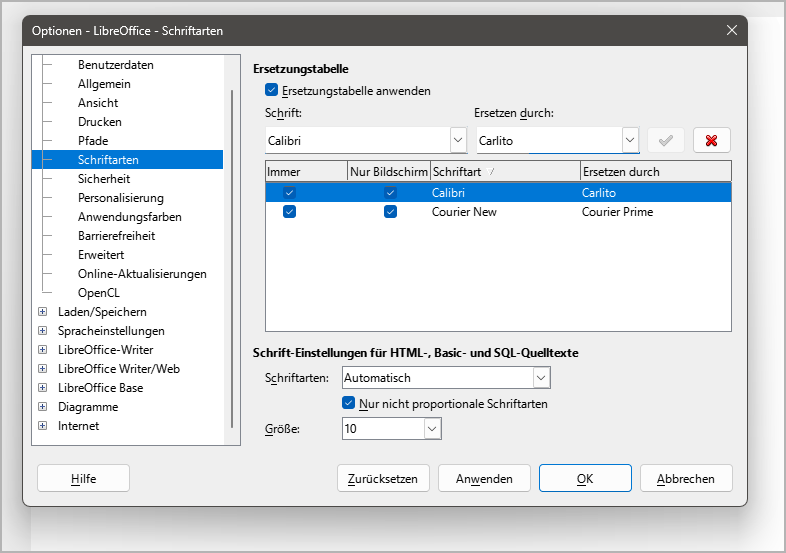Select Allgemein in options tree

coord(104,84)
